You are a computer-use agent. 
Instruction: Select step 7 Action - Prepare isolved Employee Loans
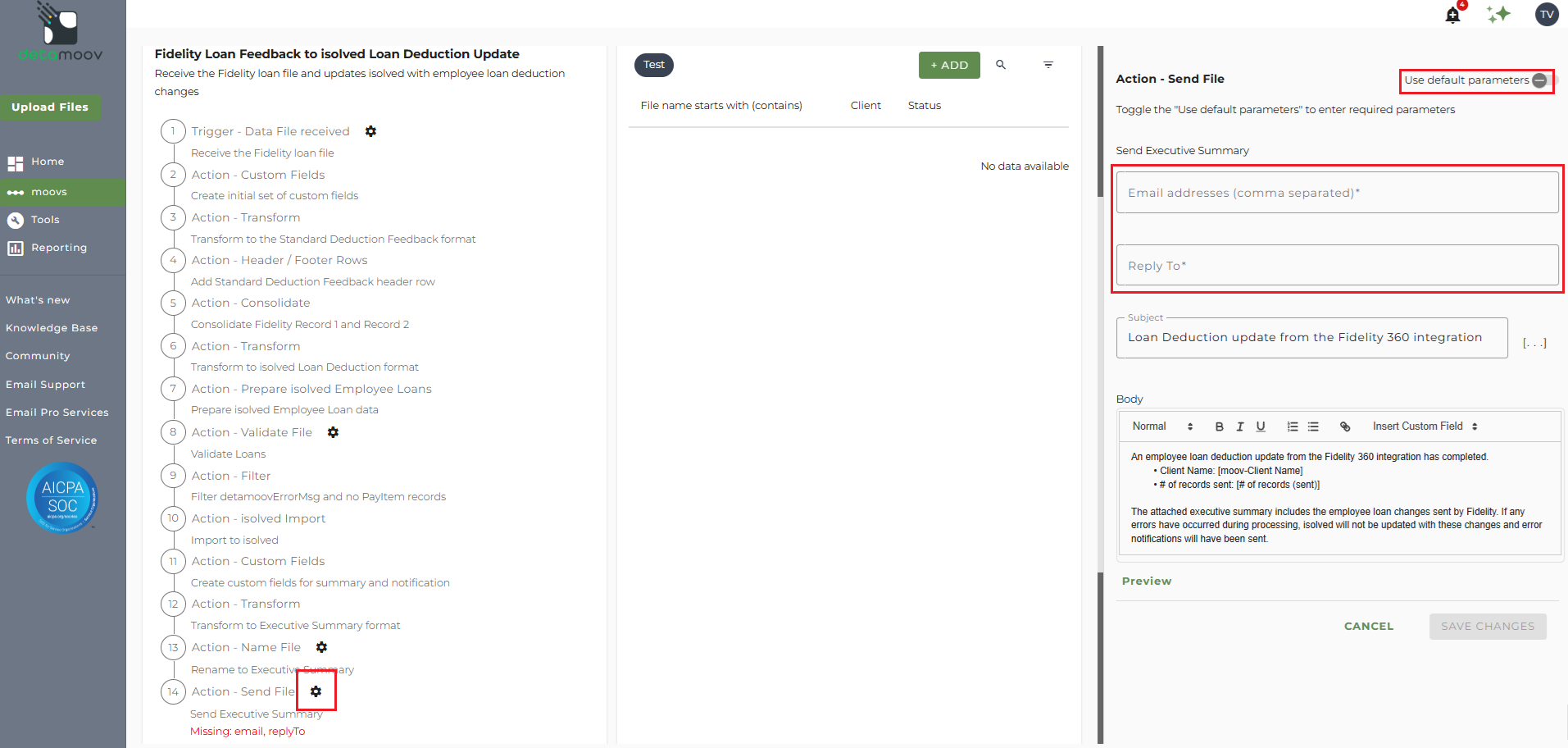pos(311,389)
